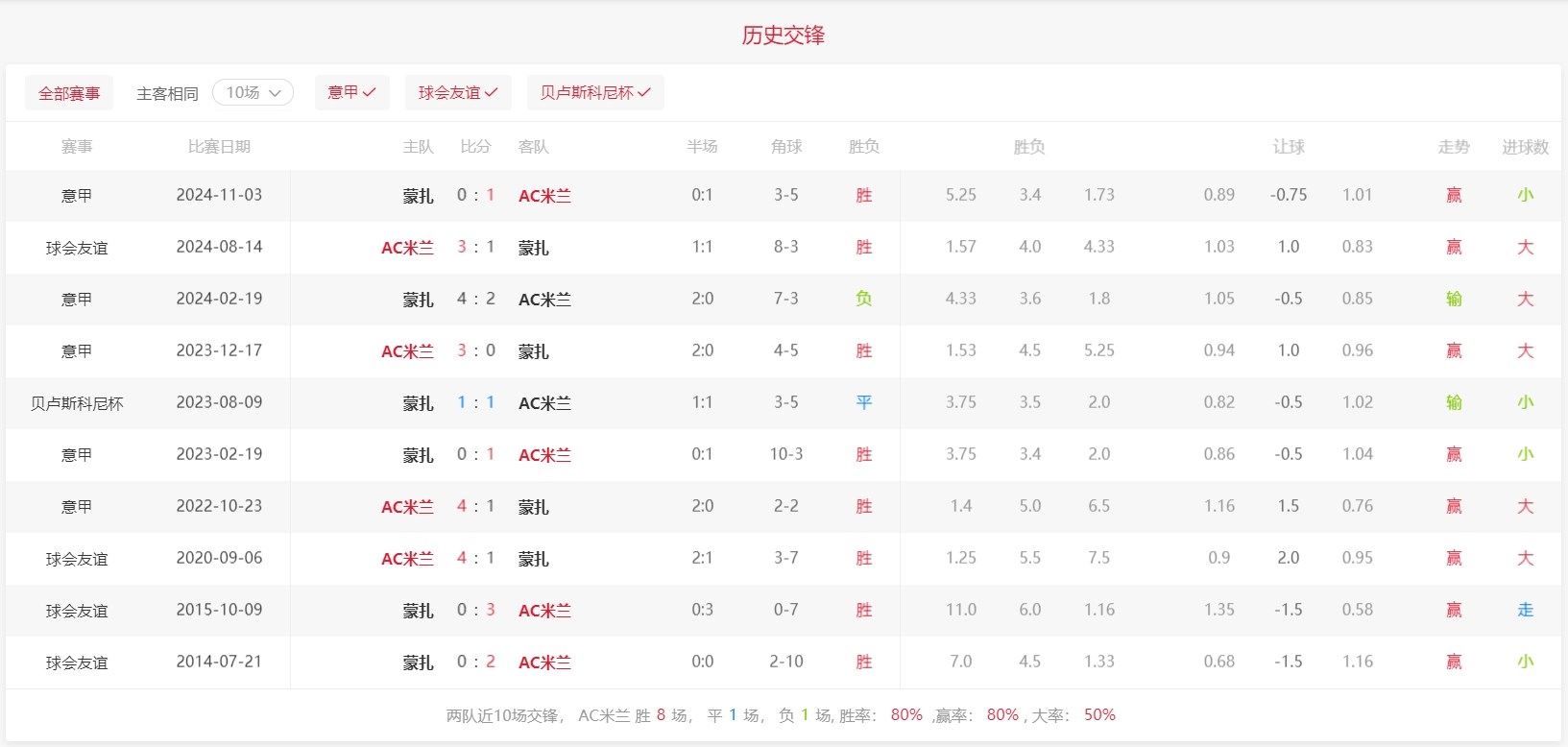
Task: Open the 2024-11-03 蒙扎 home team link
Action: pos(418,196)
